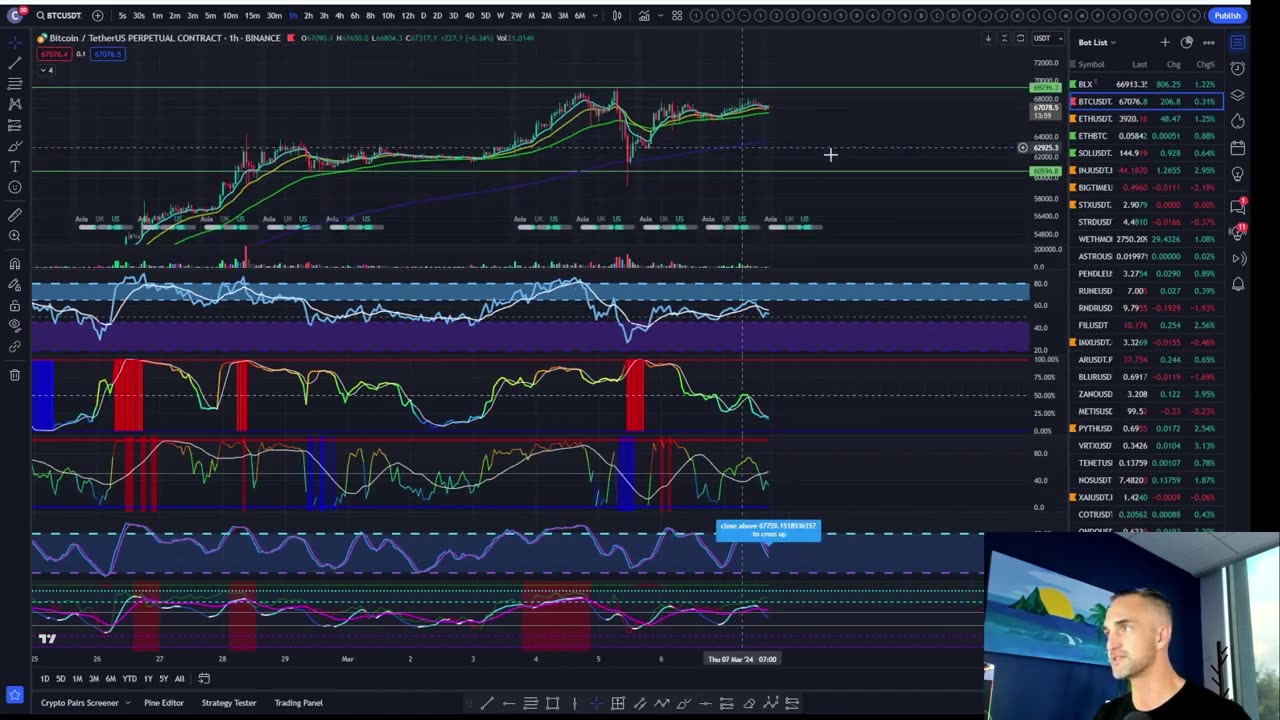This screenshot has height=720, width=1280.
Task: Open the go to date calendar icon
Action: (x=204, y=679)
